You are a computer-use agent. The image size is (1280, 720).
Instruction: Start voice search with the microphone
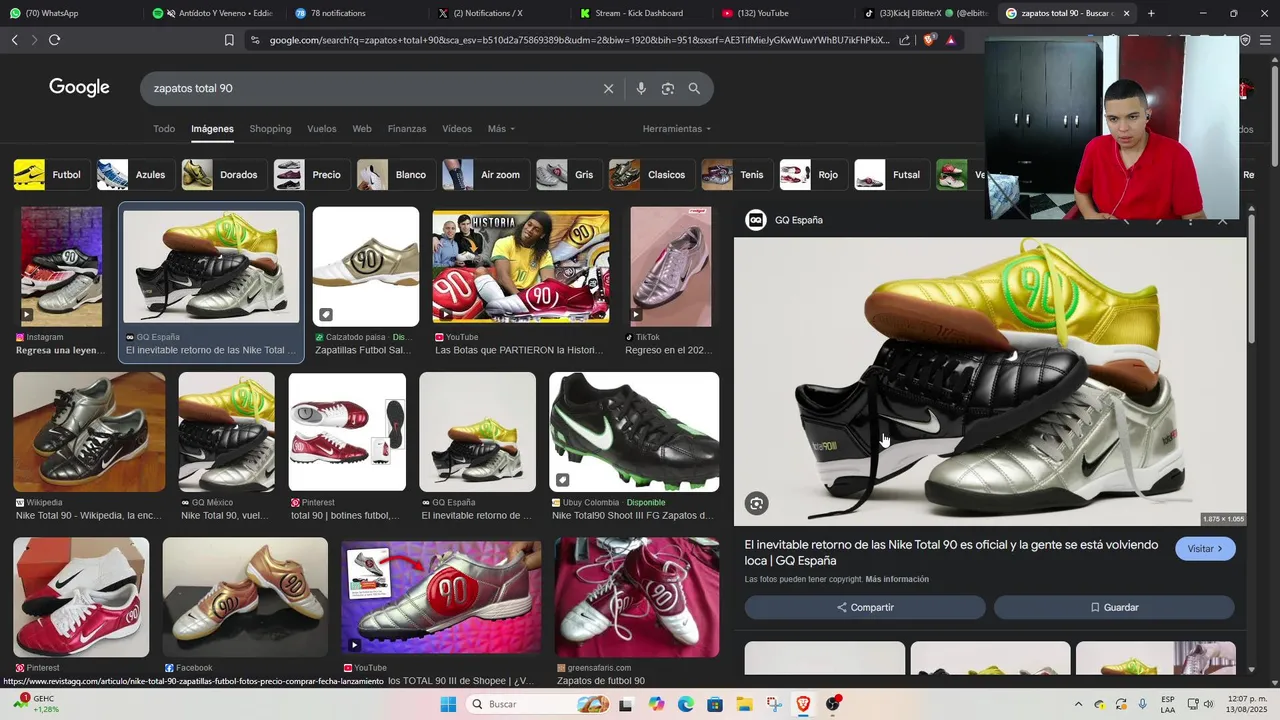[x=641, y=88]
